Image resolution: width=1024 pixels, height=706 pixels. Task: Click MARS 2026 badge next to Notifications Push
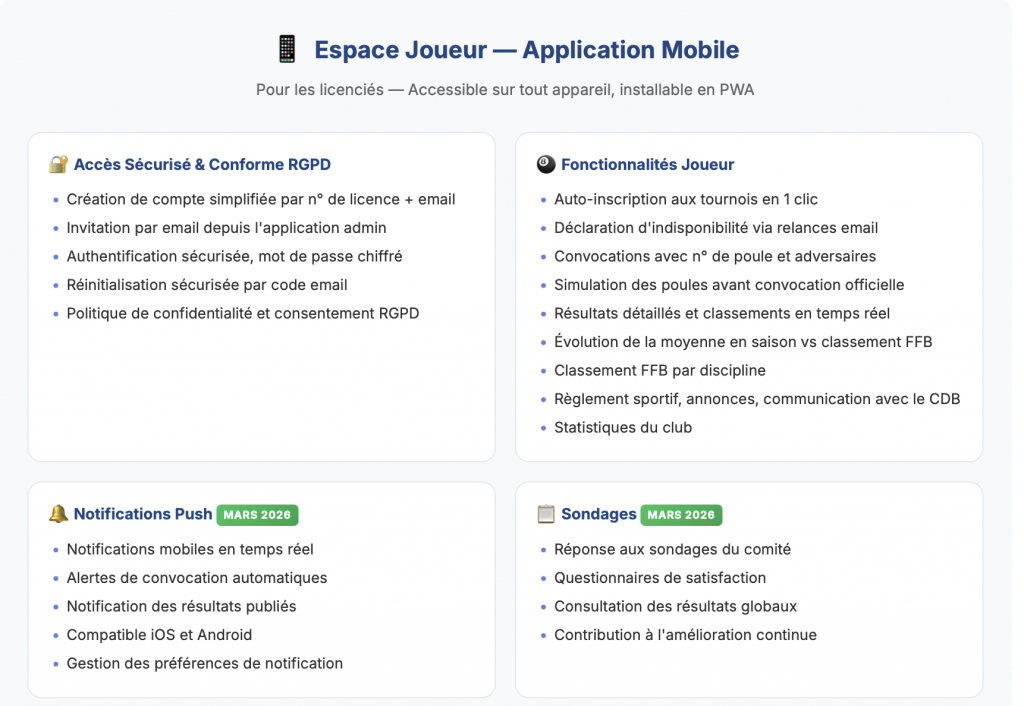click(x=257, y=515)
